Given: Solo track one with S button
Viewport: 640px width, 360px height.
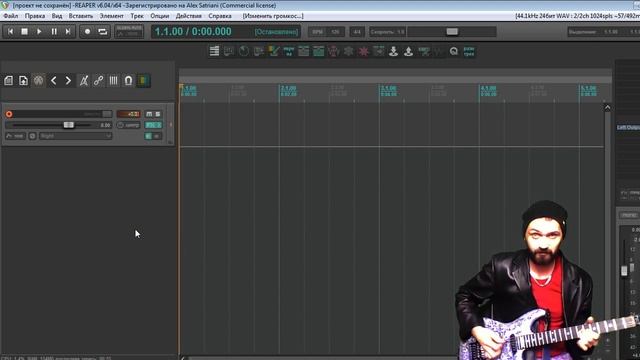Looking at the screenshot, I should pos(158,114).
